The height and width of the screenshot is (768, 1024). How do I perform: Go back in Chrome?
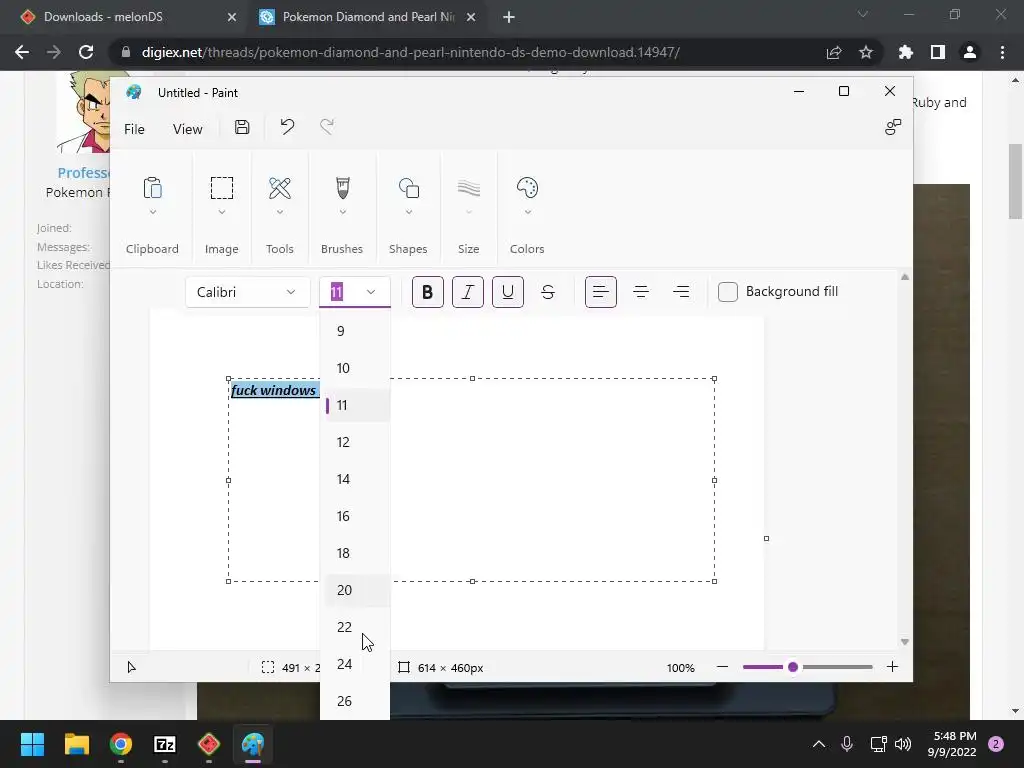[22, 52]
